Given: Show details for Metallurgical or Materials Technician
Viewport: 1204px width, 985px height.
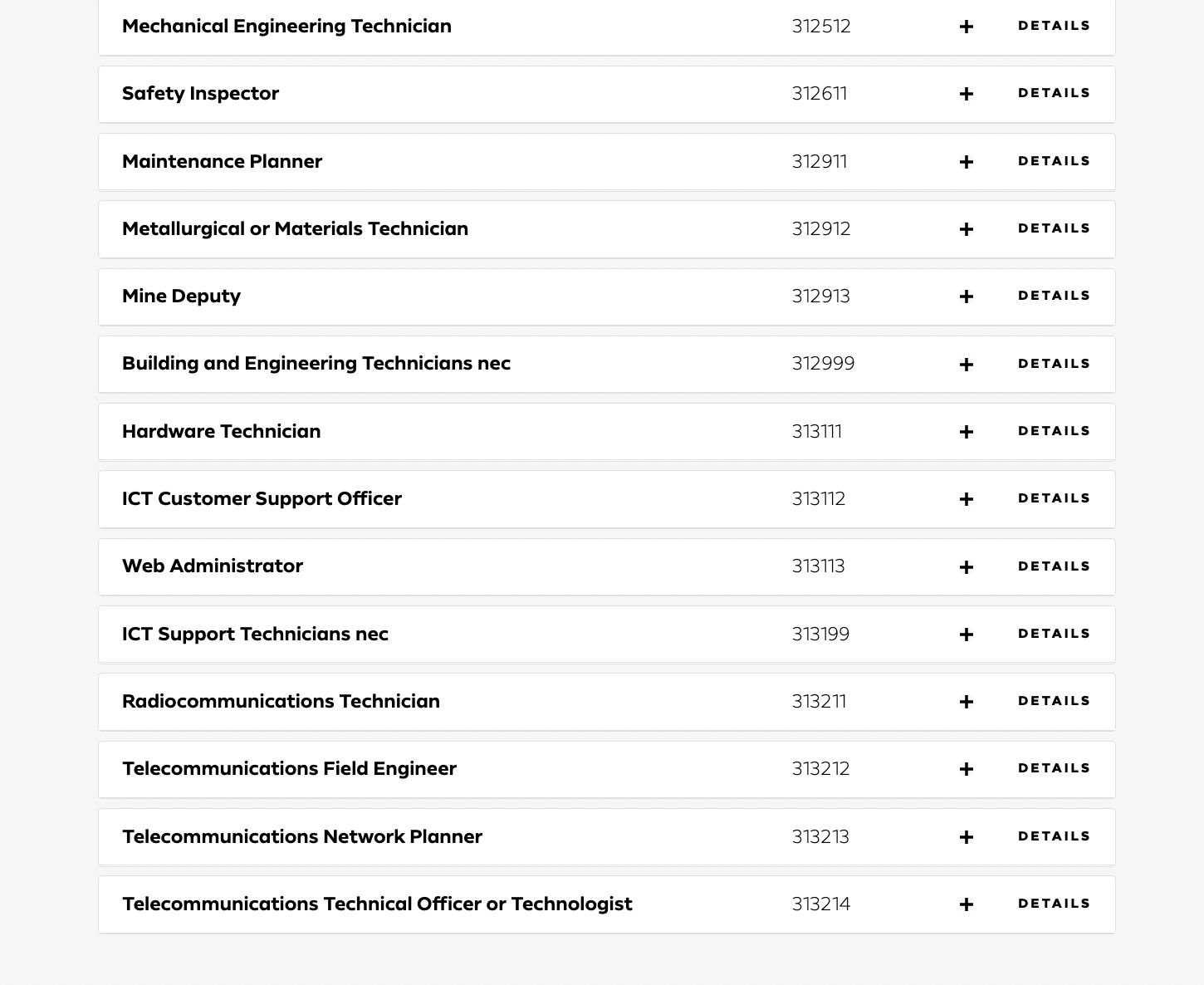Looking at the screenshot, I should [x=1054, y=228].
